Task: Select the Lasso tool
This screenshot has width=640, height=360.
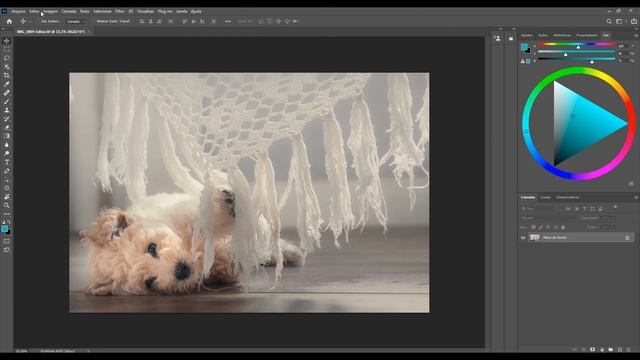Action: tap(7, 58)
